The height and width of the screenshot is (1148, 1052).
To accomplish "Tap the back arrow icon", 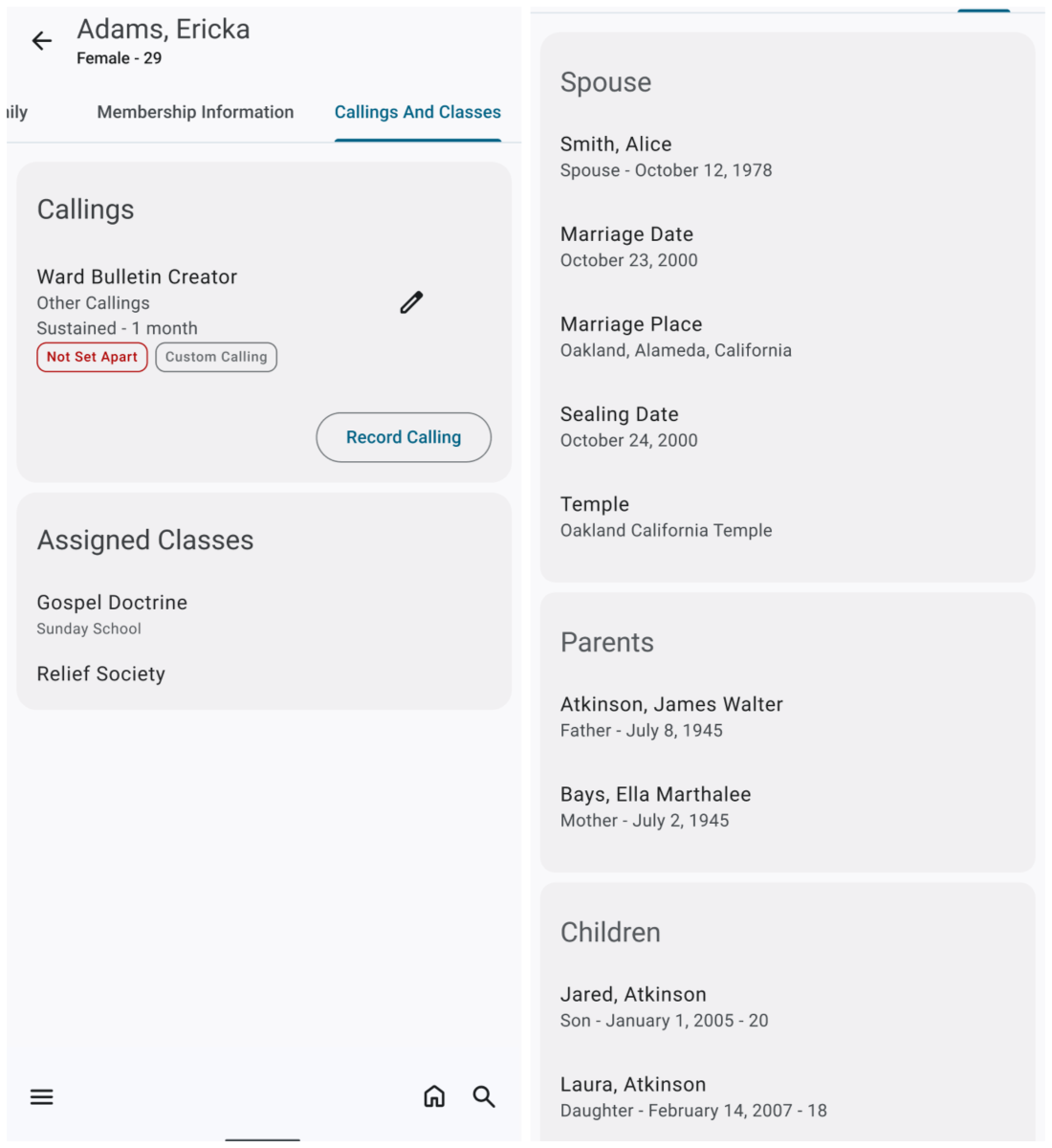I will pos(42,41).
